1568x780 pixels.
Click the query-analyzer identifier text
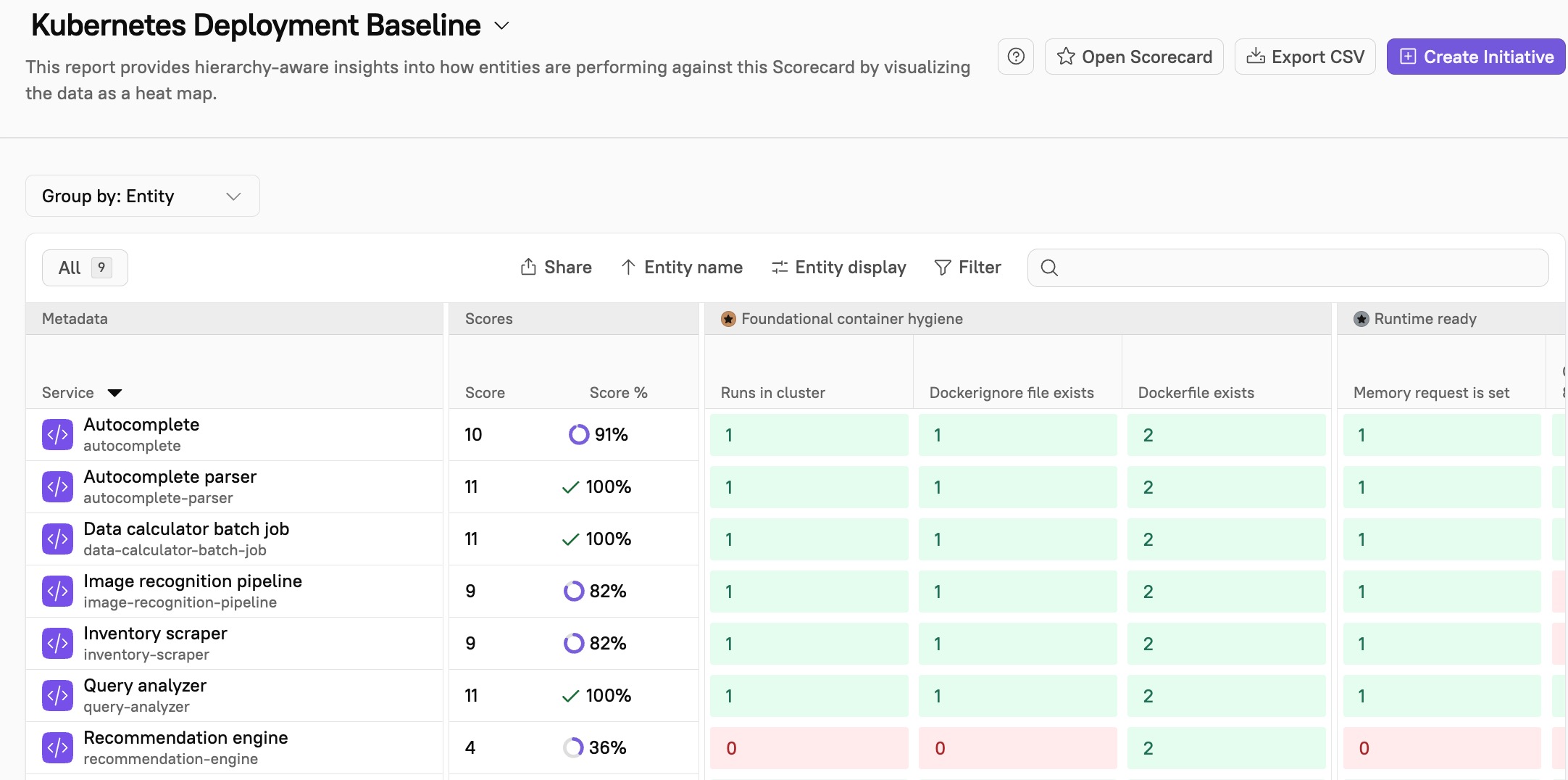click(x=136, y=706)
